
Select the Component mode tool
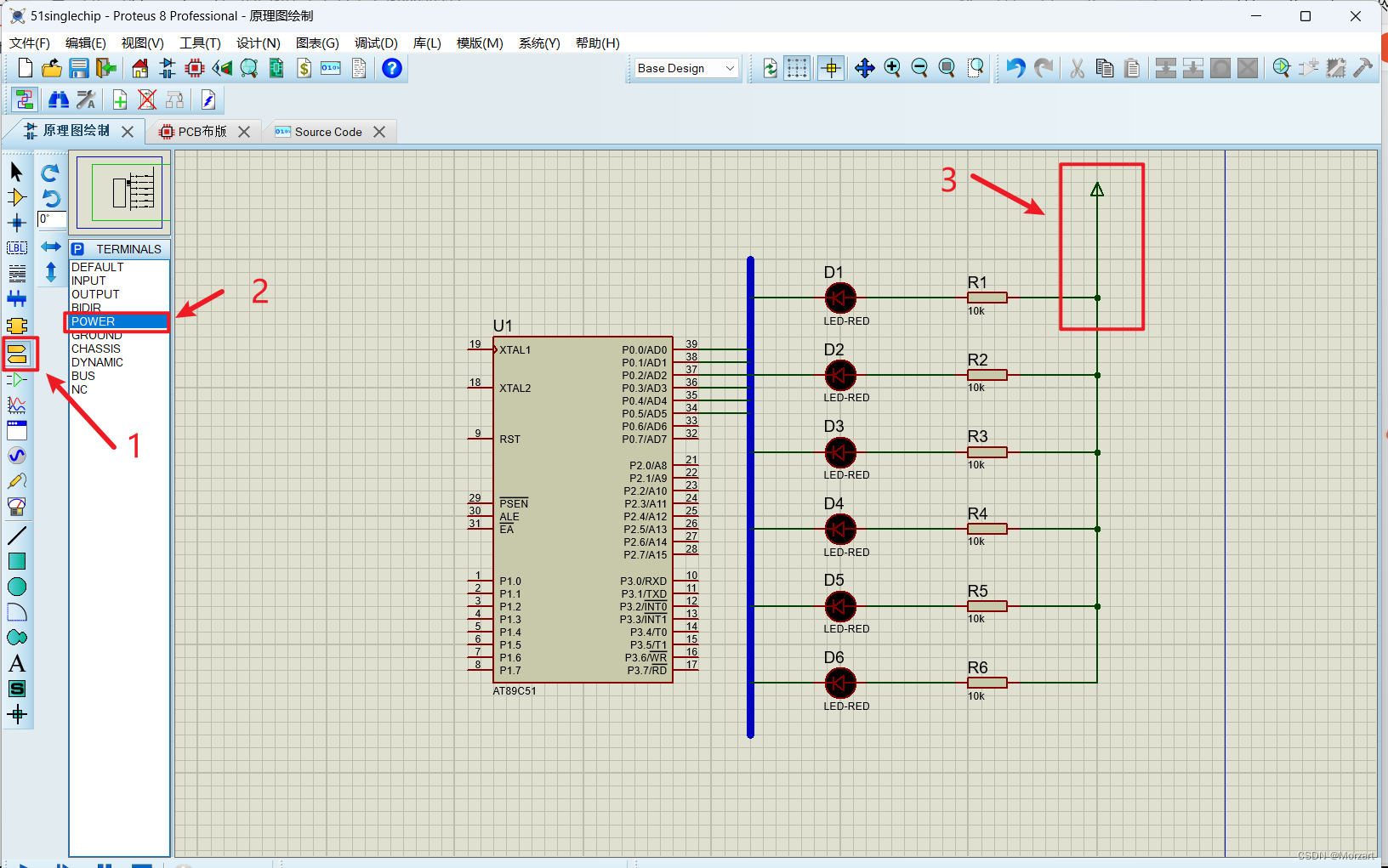pos(17,197)
